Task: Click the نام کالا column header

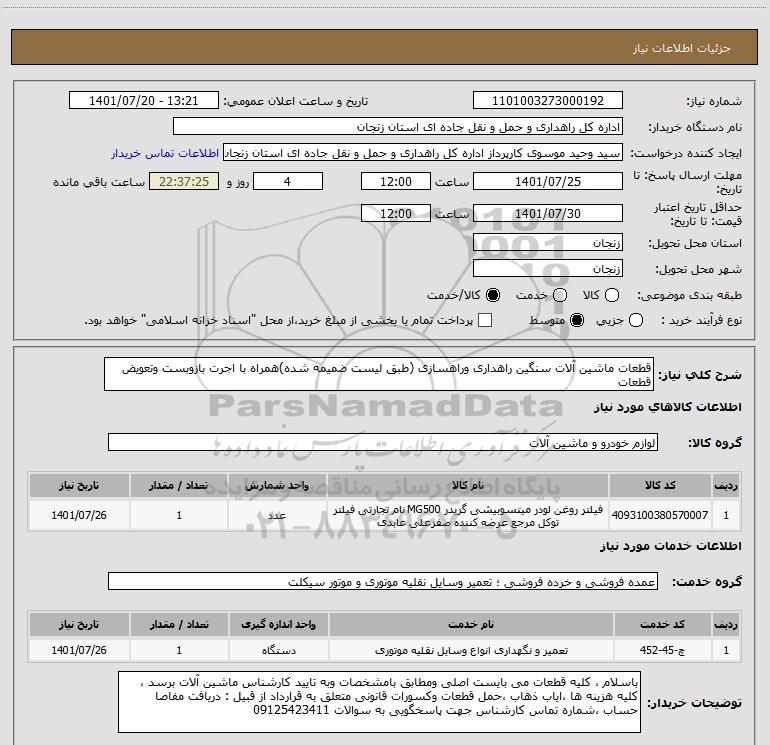Action: 468,485
